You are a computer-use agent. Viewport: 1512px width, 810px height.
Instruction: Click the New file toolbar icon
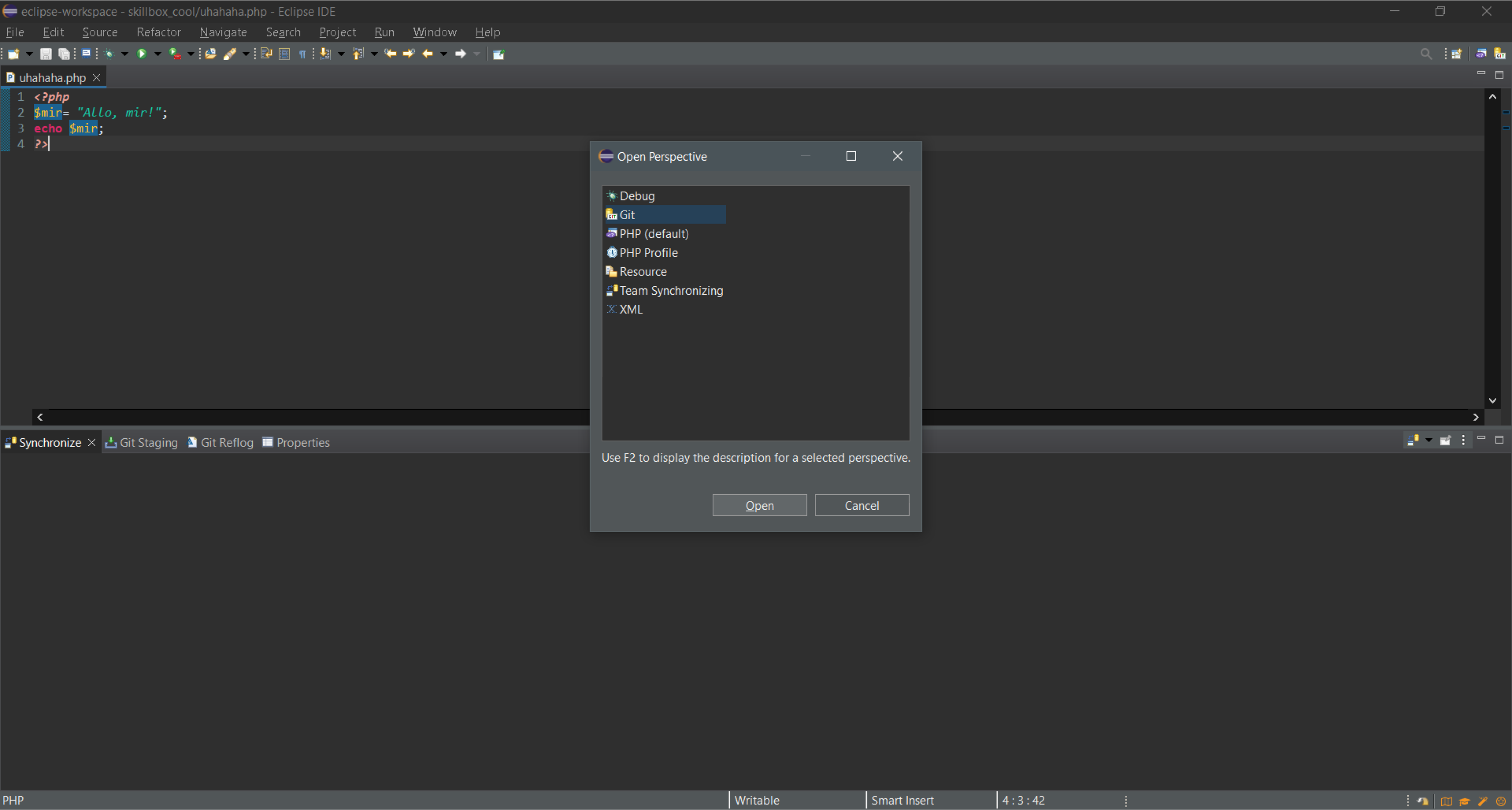[14, 54]
